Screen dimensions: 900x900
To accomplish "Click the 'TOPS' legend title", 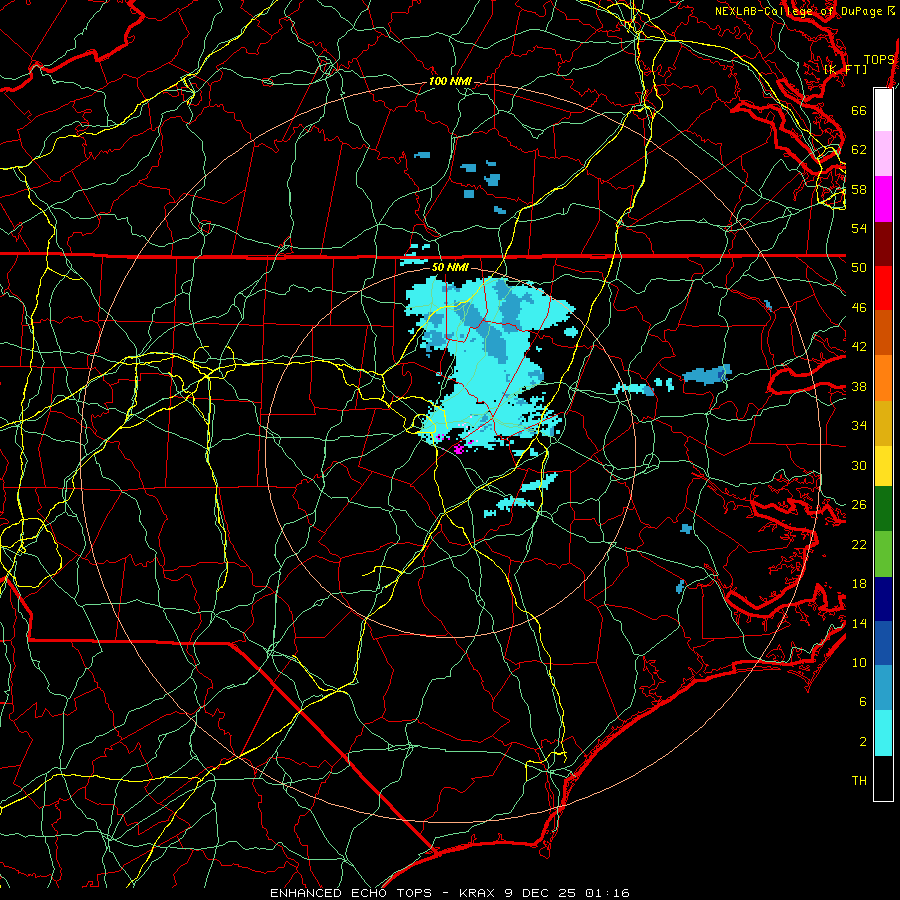I will (879, 59).
